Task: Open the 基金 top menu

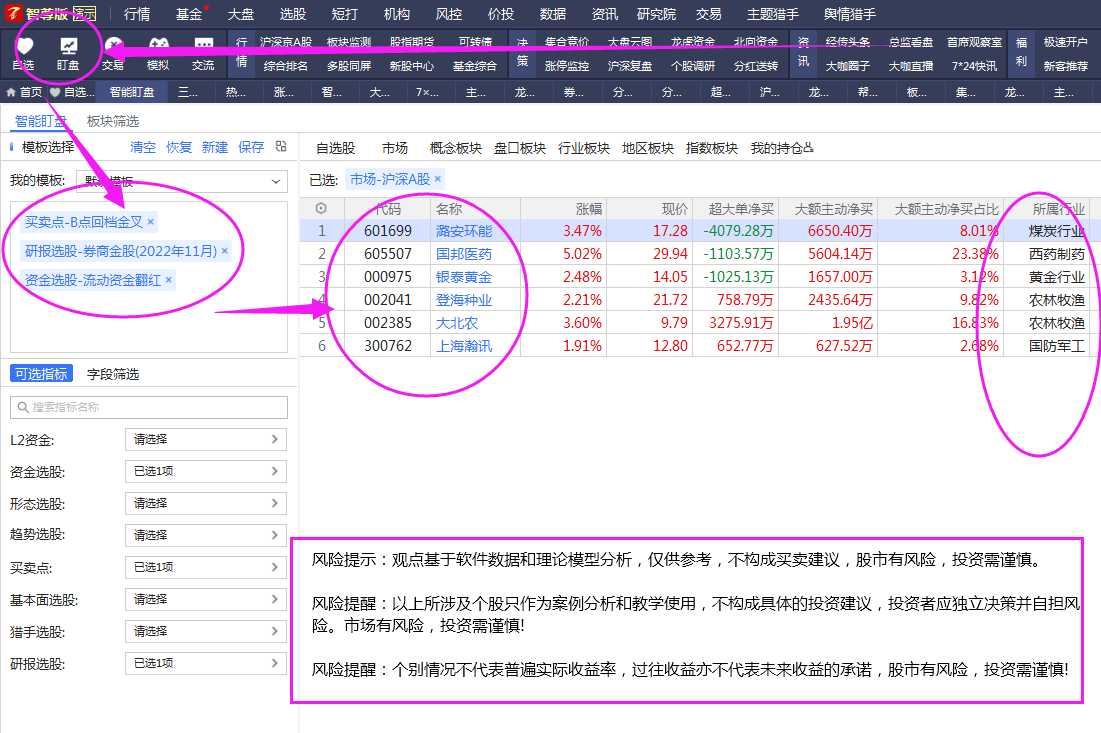Action: pos(189,14)
